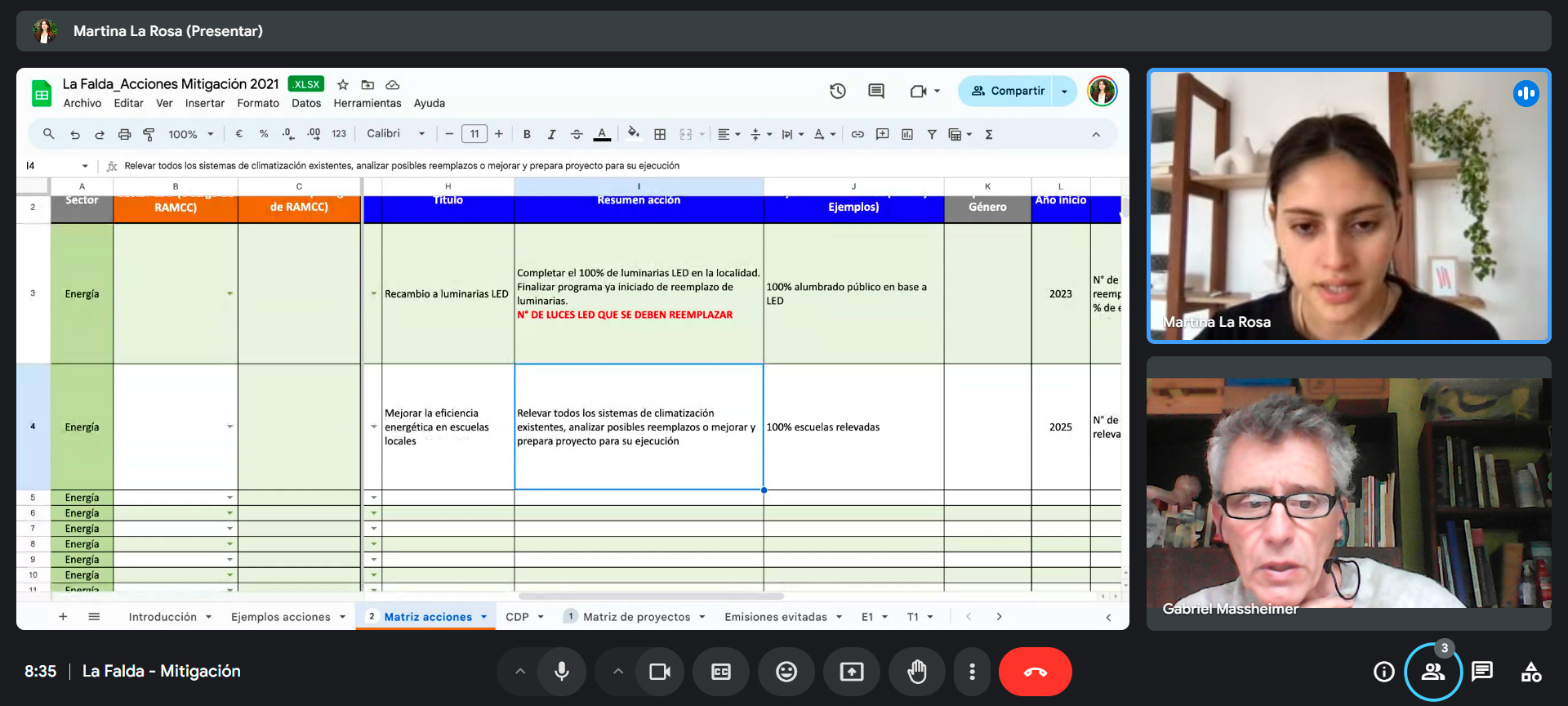Expand the name box dropdown arrow
This screenshot has width=1568, height=706.
point(85,166)
